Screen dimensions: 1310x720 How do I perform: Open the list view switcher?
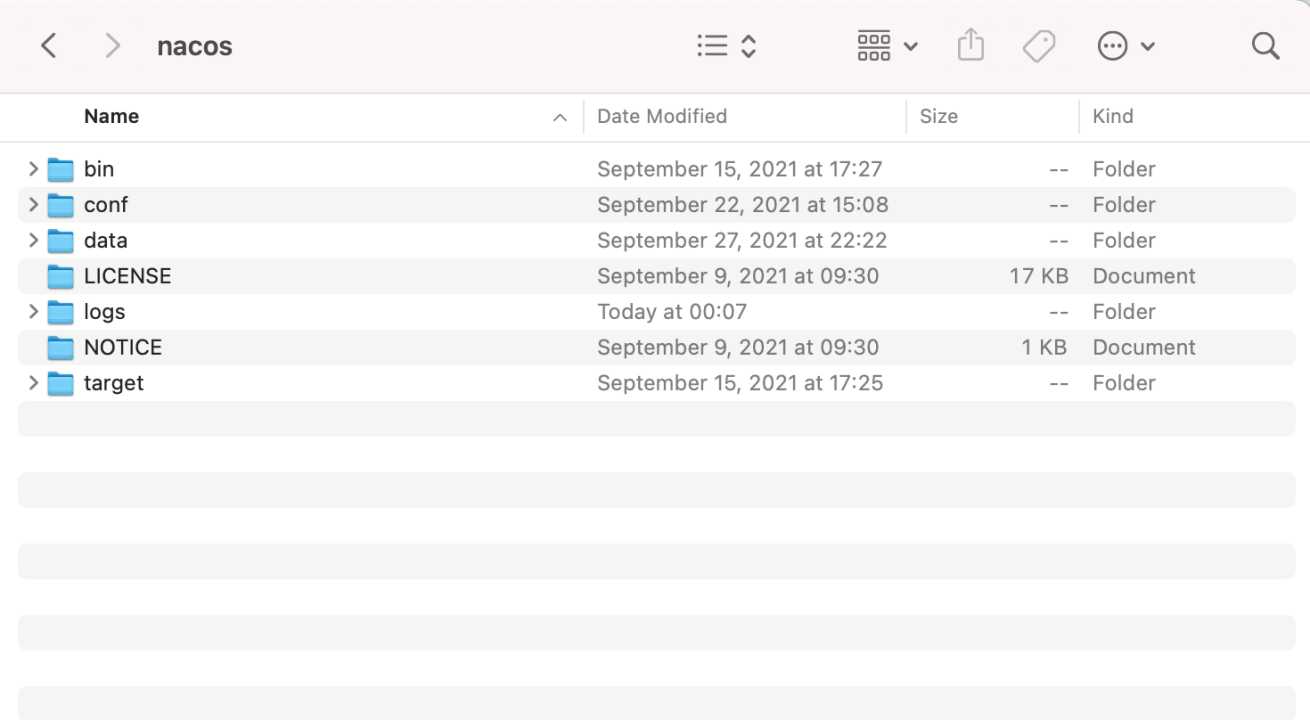click(727, 46)
